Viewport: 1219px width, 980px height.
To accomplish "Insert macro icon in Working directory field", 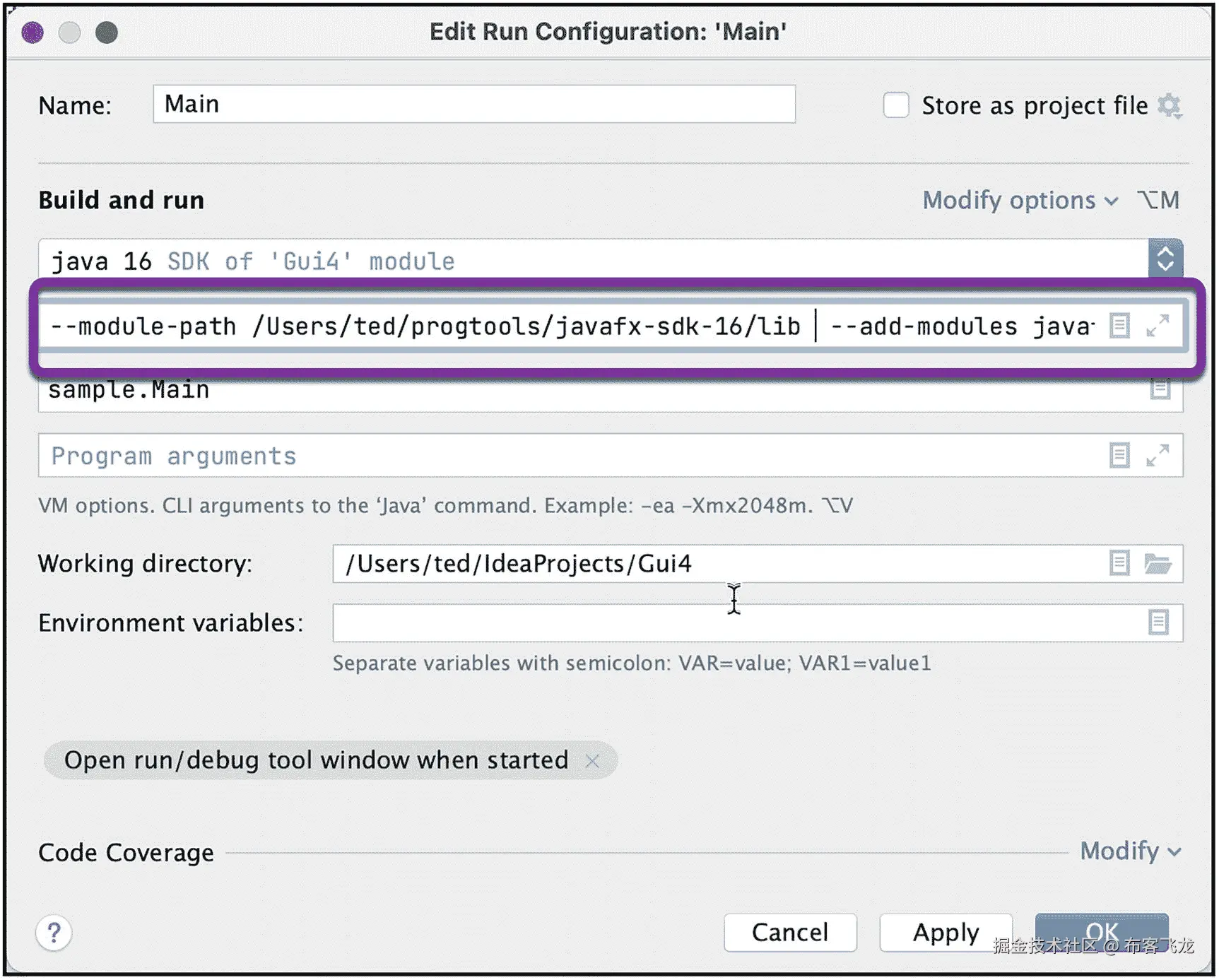I will (1119, 563).
